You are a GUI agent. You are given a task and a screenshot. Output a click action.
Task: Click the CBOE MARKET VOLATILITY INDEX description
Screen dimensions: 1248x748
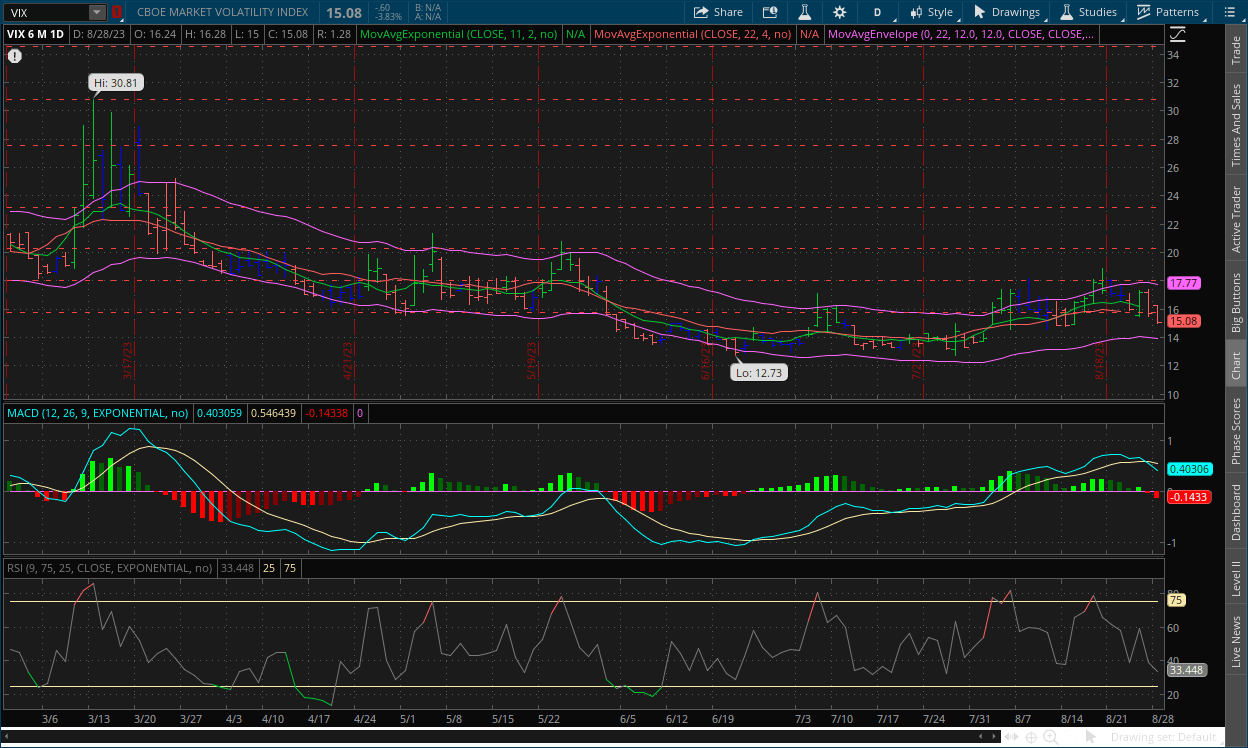(x=222, y=12)
